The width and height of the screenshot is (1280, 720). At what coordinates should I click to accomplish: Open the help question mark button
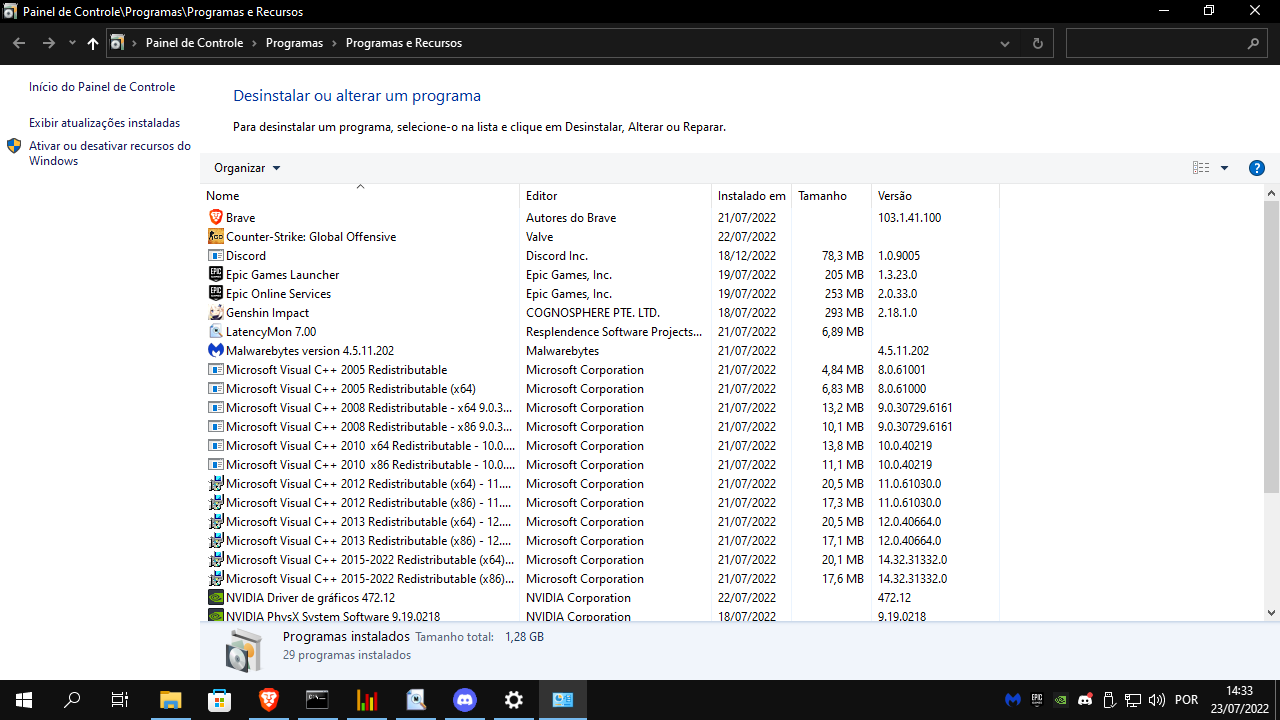coord(1257,168)
